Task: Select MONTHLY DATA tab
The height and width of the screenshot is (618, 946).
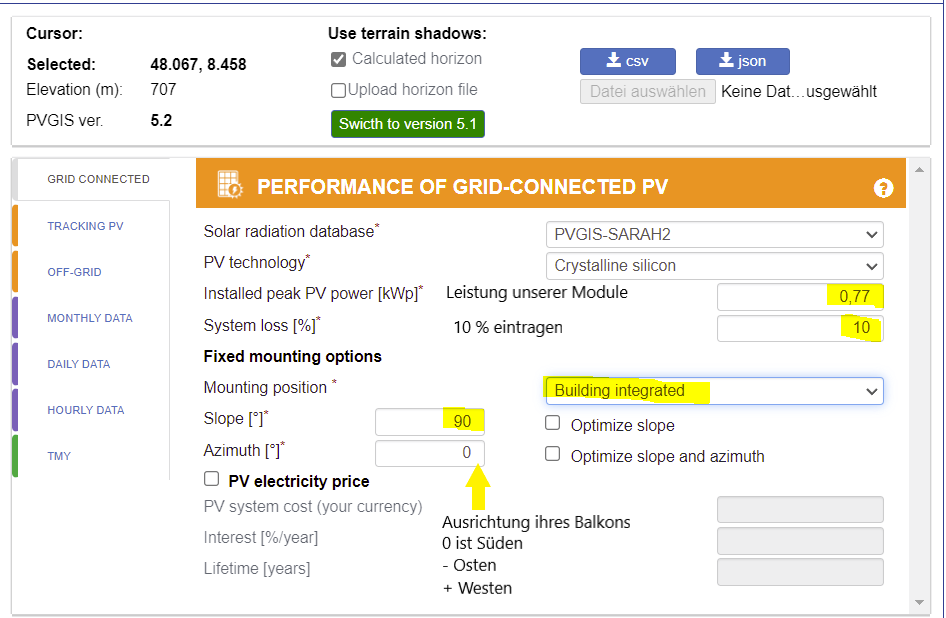Action: coord(90,318)
